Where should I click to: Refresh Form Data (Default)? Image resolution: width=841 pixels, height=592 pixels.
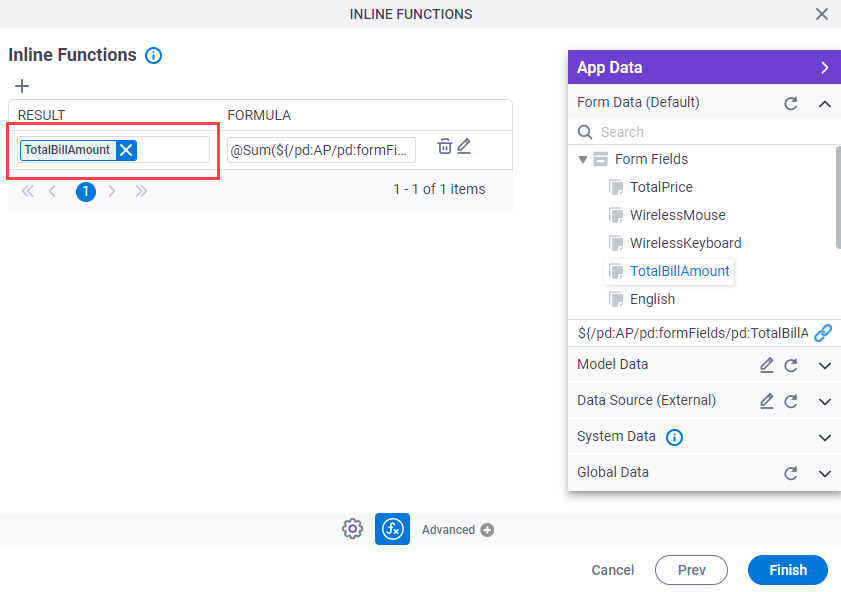tap(791, 103)
